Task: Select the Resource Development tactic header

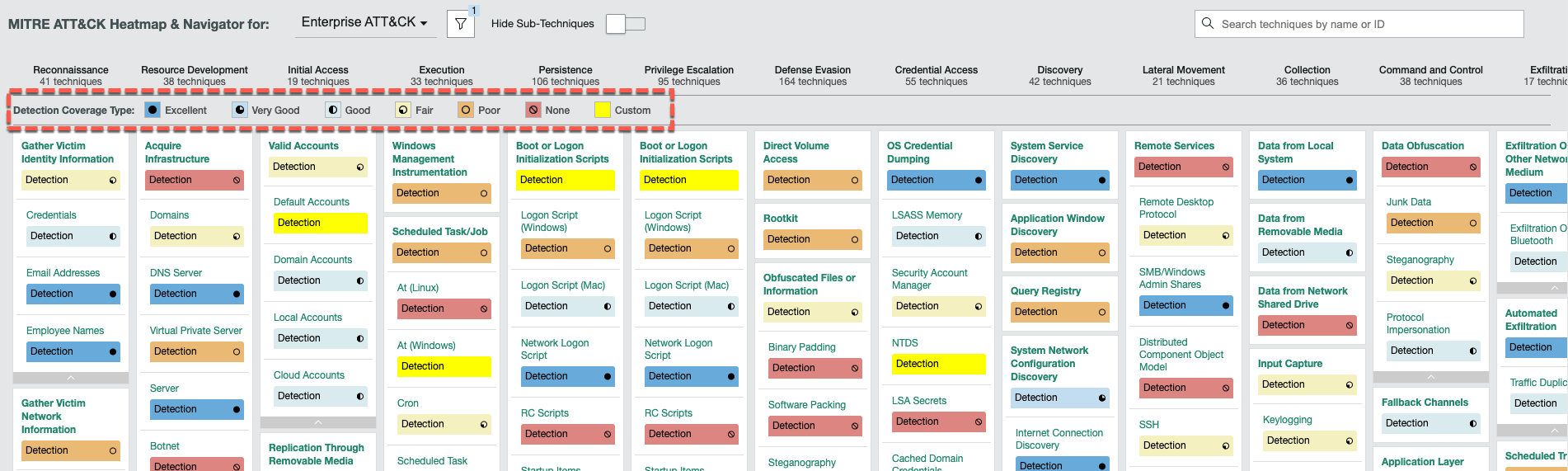Action: click(195, 75)
